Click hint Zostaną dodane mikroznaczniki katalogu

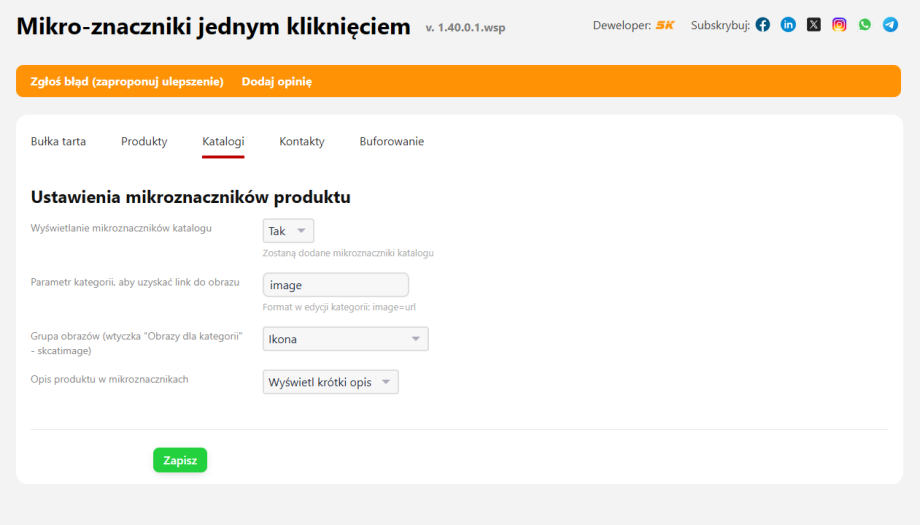click(348, 253)
